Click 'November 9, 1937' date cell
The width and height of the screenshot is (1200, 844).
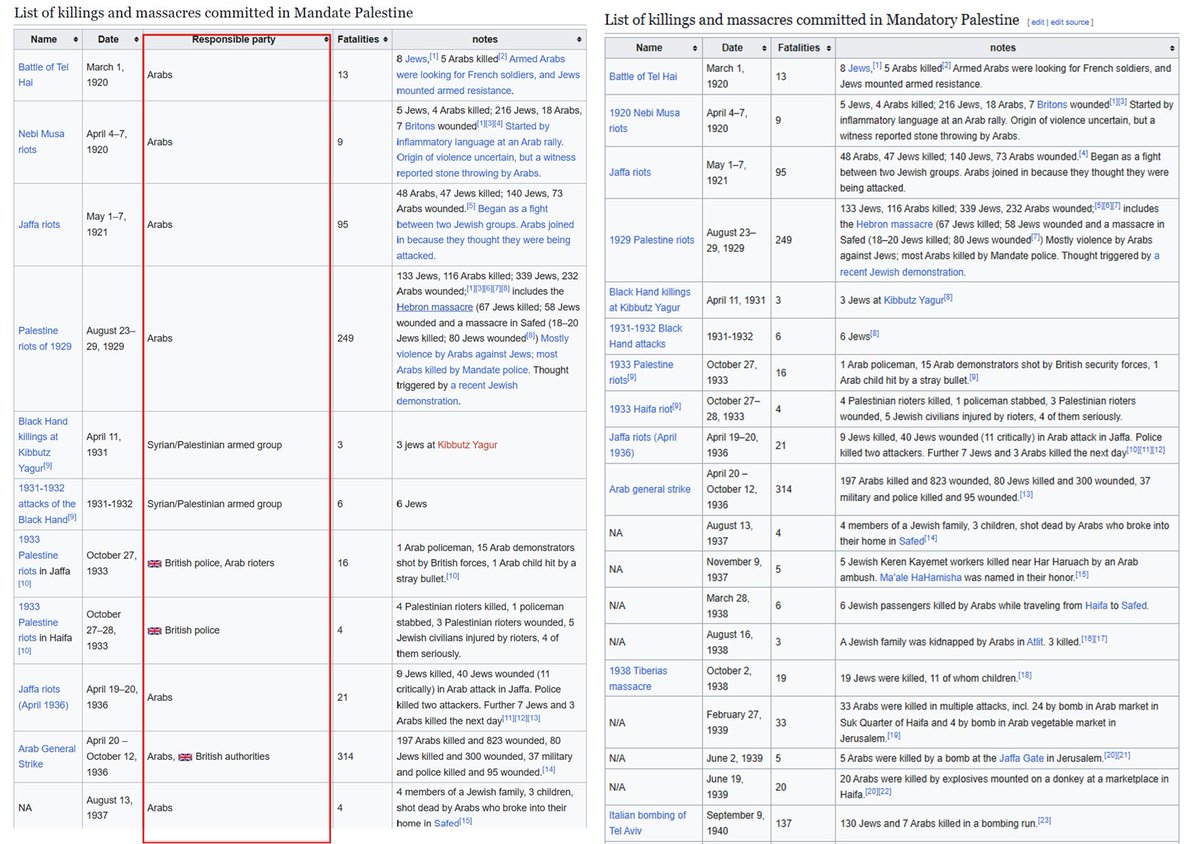pos(737,569)
